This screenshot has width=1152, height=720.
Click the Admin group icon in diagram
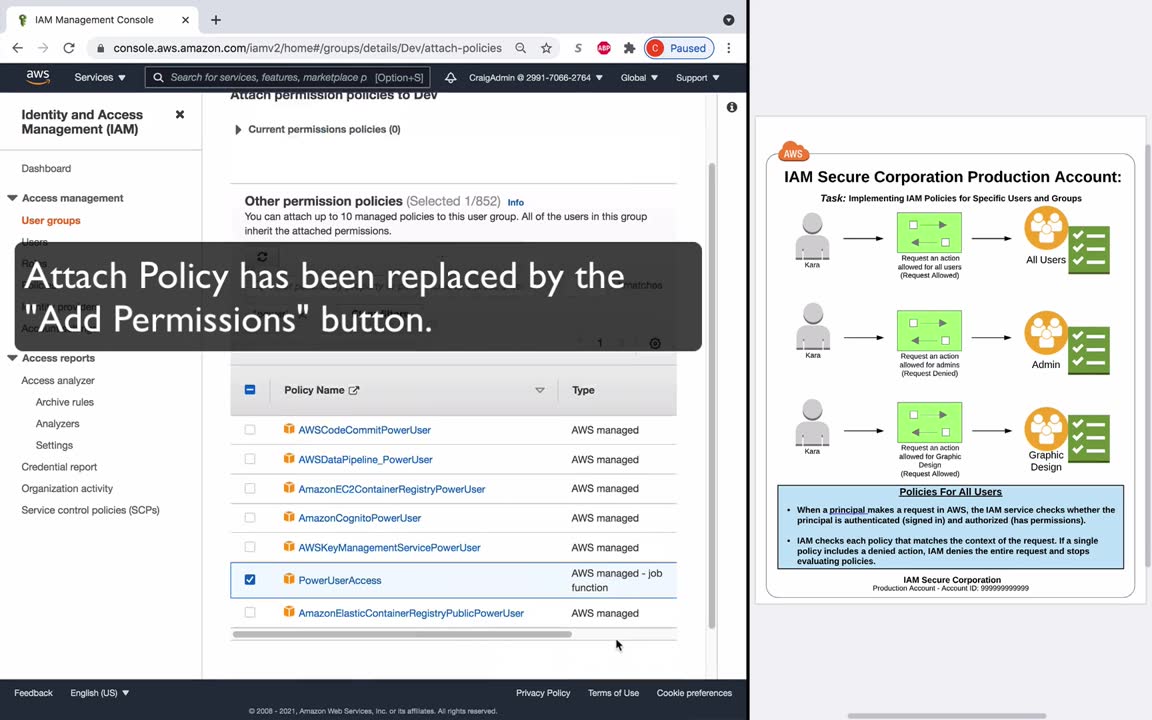tap(1046, 334)
